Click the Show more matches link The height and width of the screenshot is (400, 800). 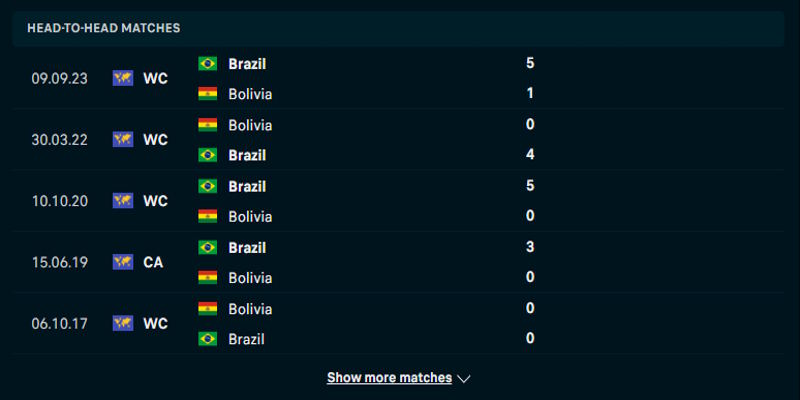[x=389, y=378]
